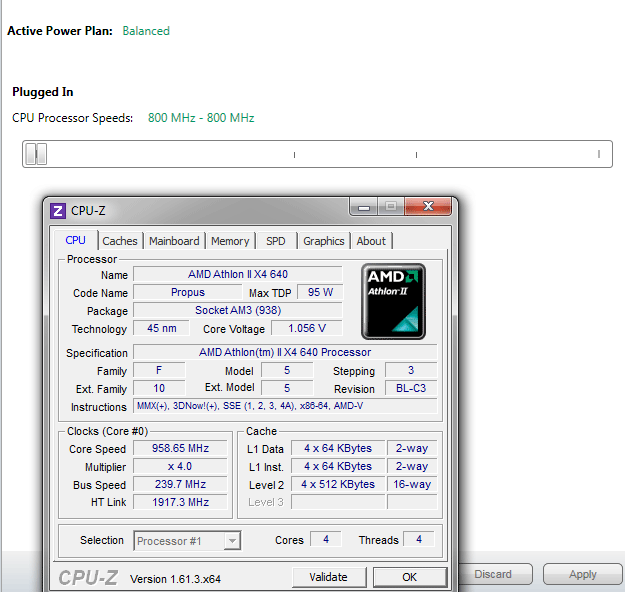
Task: Click the Family value F
Action: coord(159,370)
